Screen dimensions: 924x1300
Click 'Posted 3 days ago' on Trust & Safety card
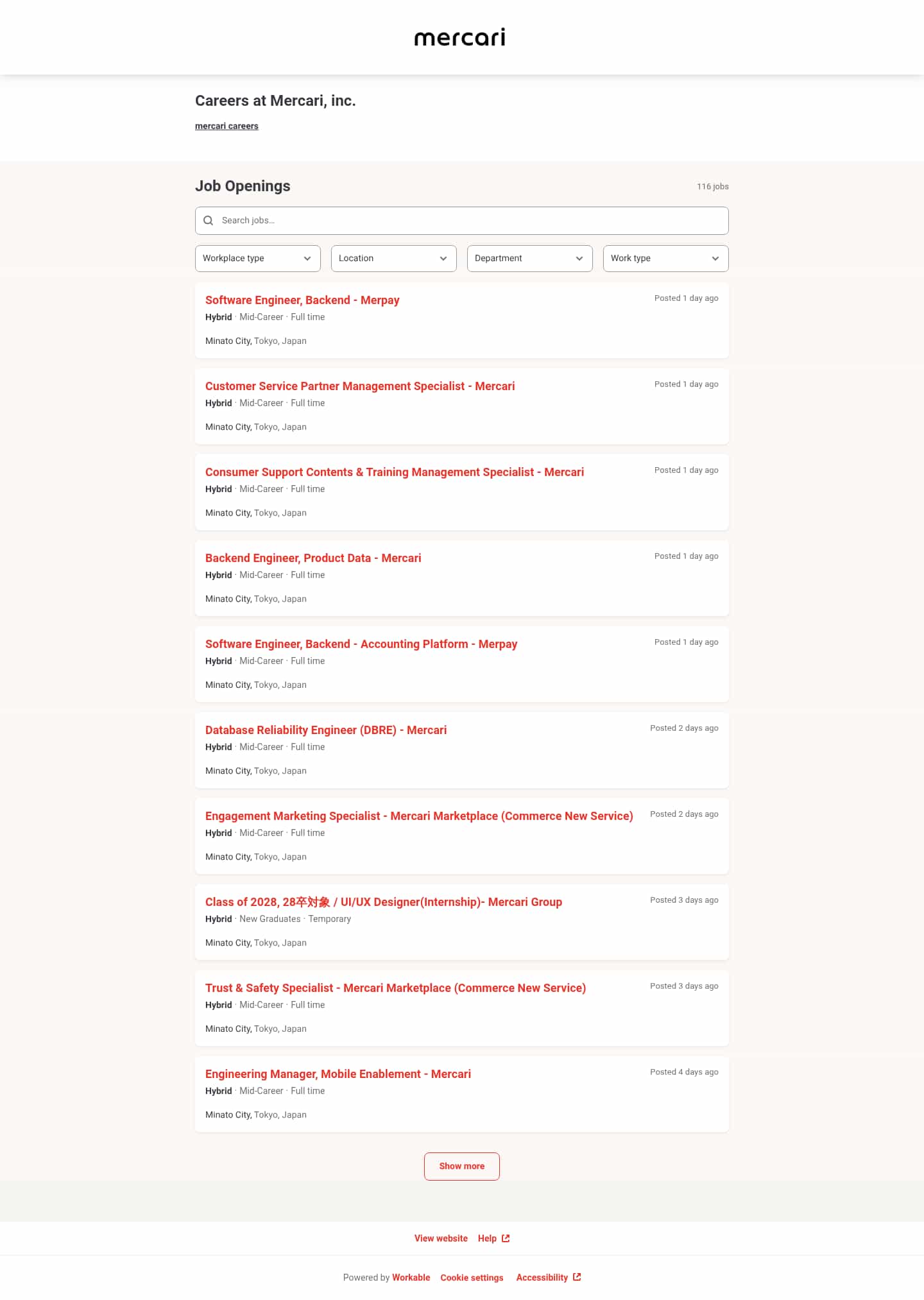click(684, 986)
